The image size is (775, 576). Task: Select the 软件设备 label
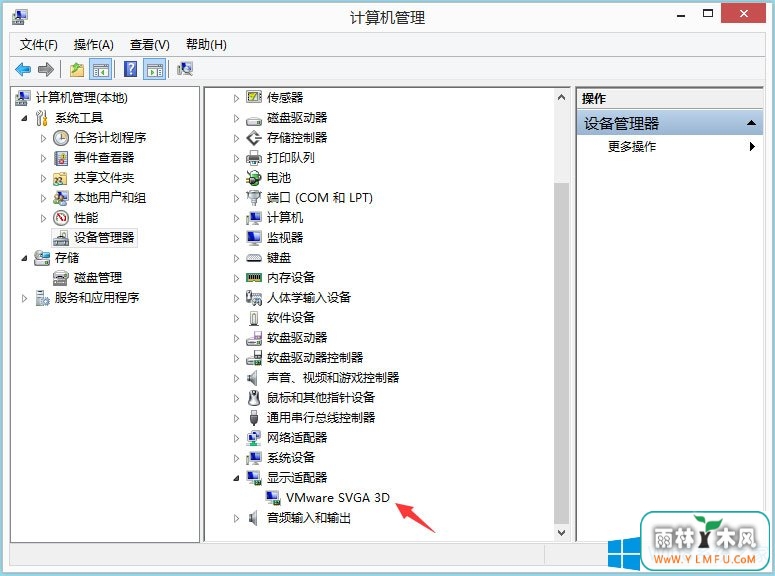click(x=291, y=318)
